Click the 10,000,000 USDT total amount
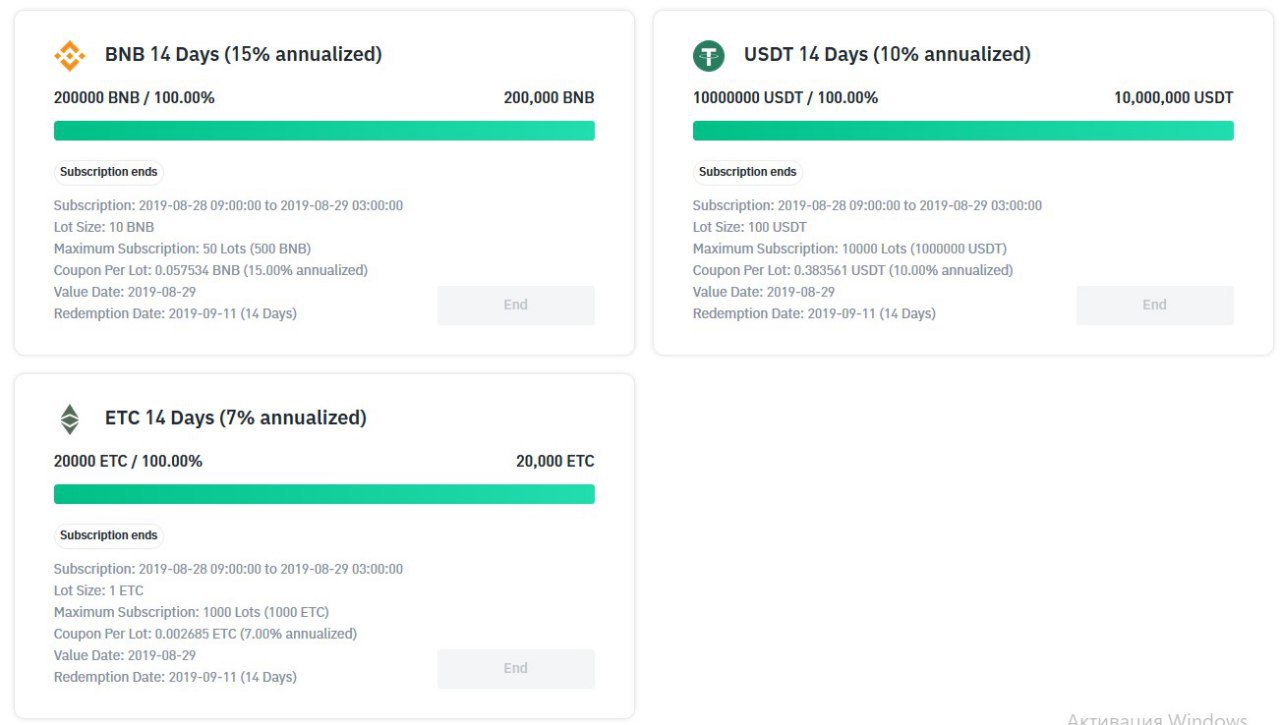The width and height of the screenshot is (1280, 725). pos(1173,98)
